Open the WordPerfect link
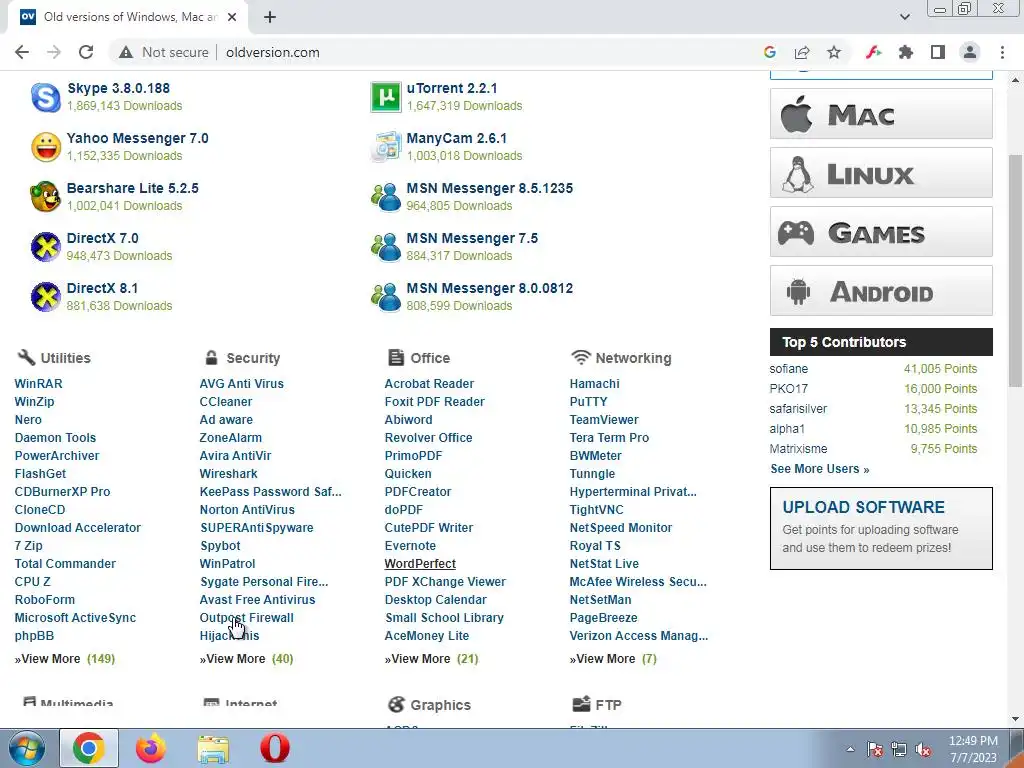 tap(420, 564)
